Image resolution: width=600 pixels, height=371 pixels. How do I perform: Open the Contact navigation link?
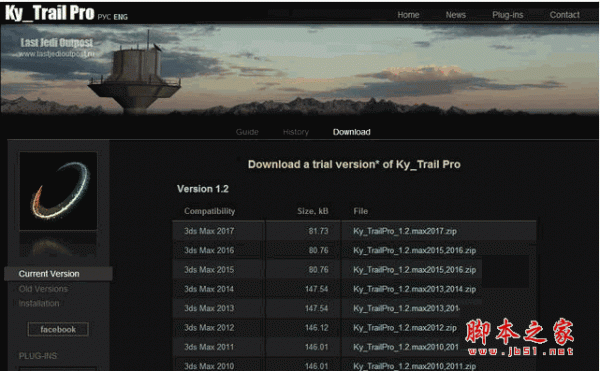[x=564, y=15]
